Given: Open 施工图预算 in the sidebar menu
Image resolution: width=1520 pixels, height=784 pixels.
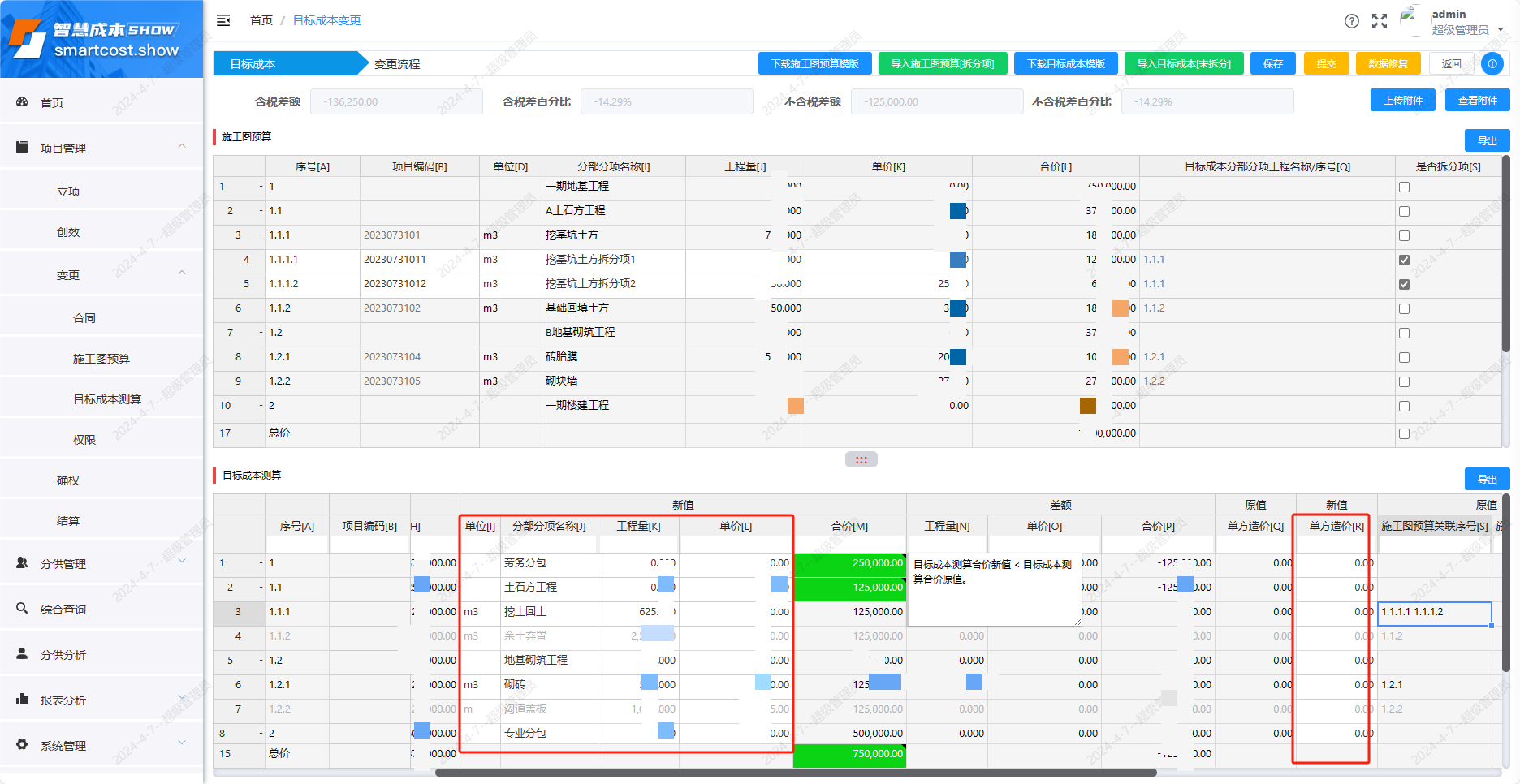Looking at the screenshot, I should 101,359.
